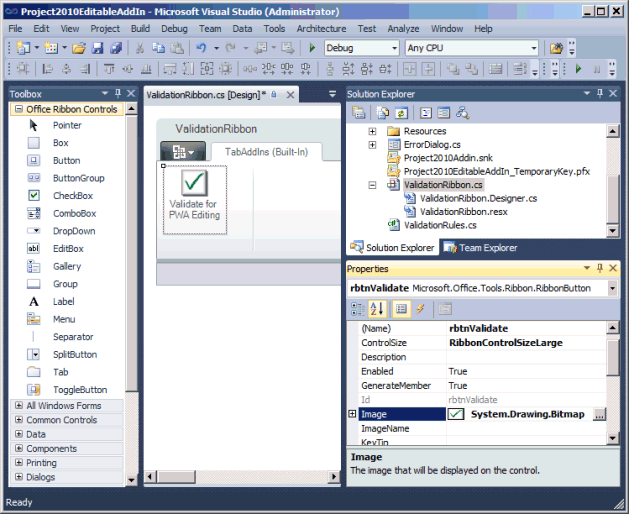Expand Common Controls toolbox section
The width and height of the screenshot is (629, 514).
coord(18,420)
